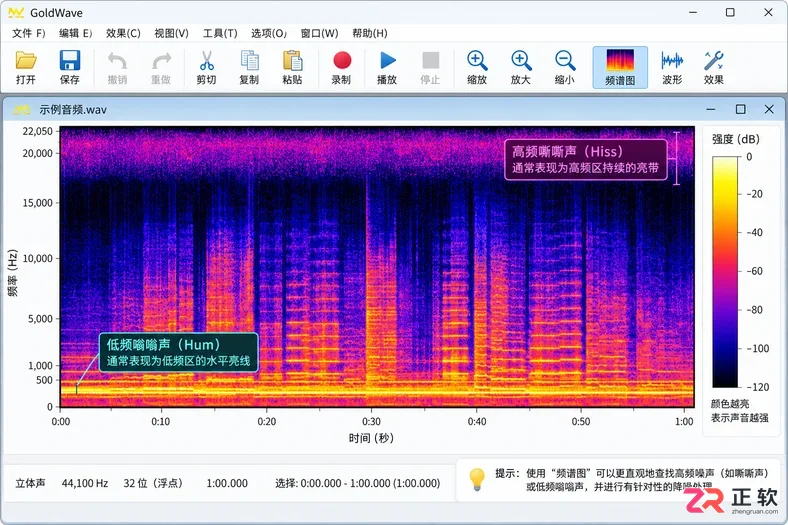Open the 工具(T) menu

[220, 33]
